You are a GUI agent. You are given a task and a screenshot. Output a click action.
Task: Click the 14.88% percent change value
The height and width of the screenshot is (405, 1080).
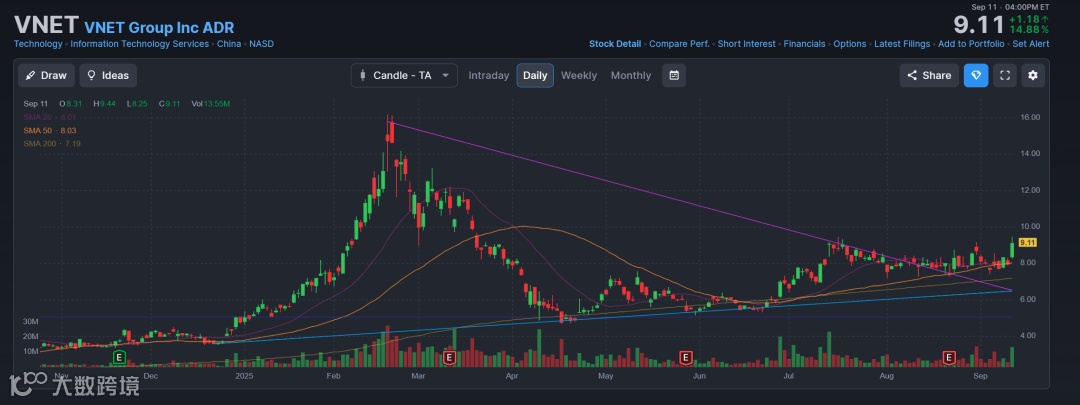click(1029, 30)
